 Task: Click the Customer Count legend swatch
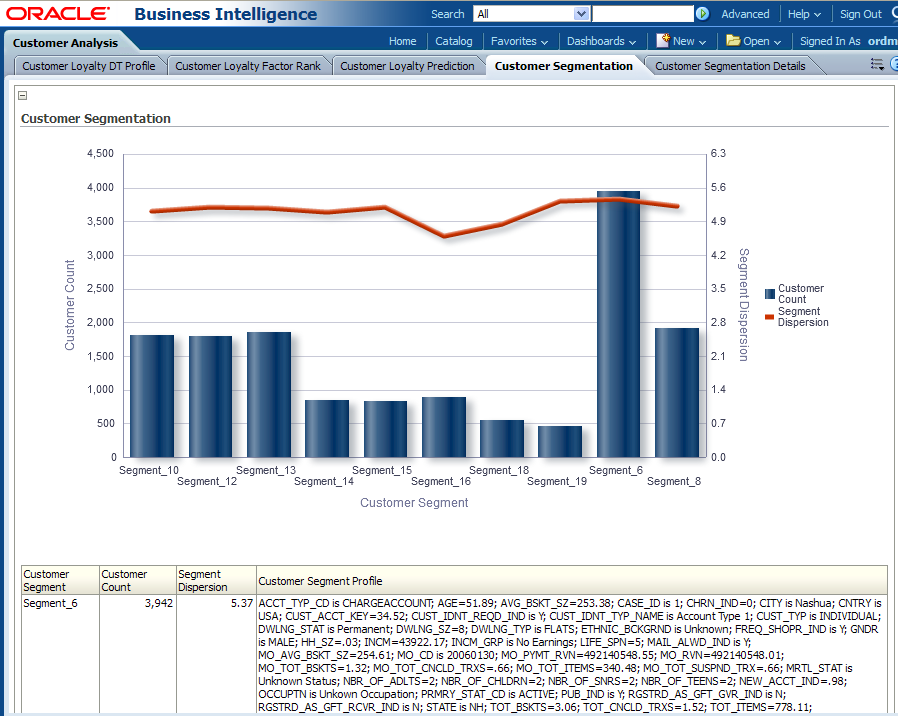pos(769,294)
